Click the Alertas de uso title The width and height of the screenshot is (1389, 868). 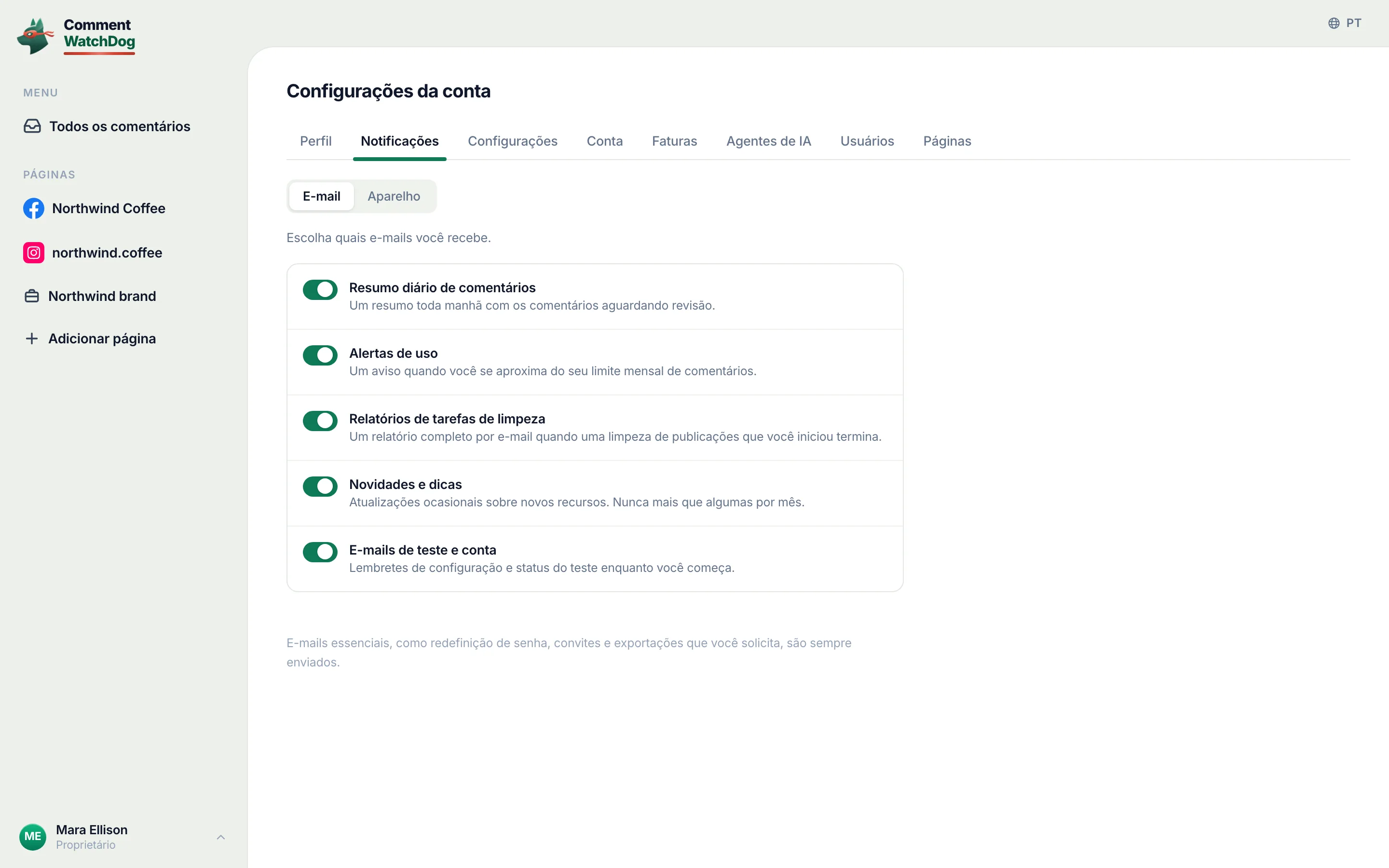tap(393, 353)
